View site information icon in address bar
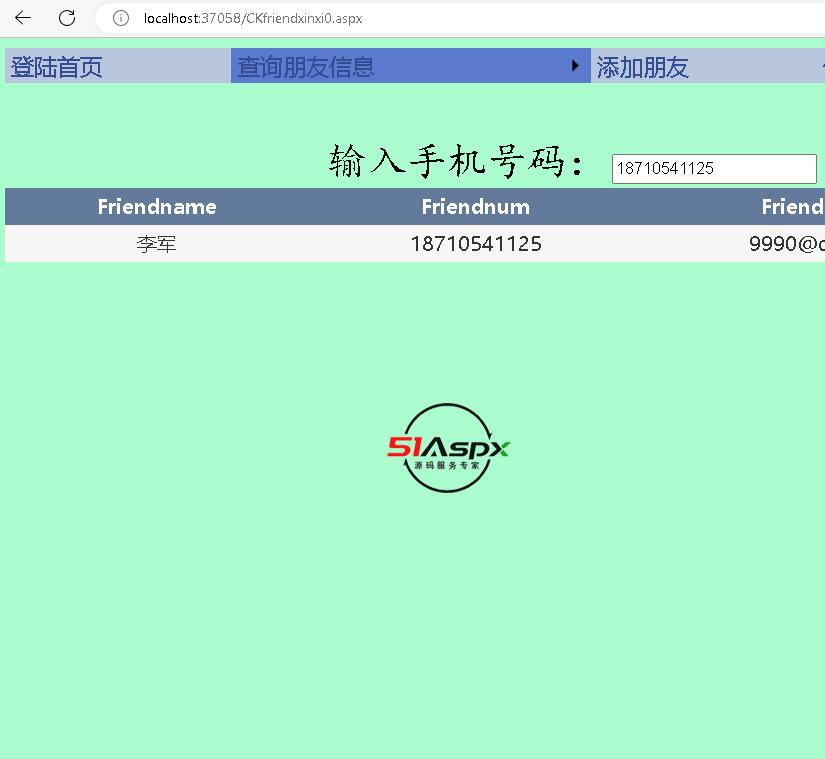 tap(120, 18)
